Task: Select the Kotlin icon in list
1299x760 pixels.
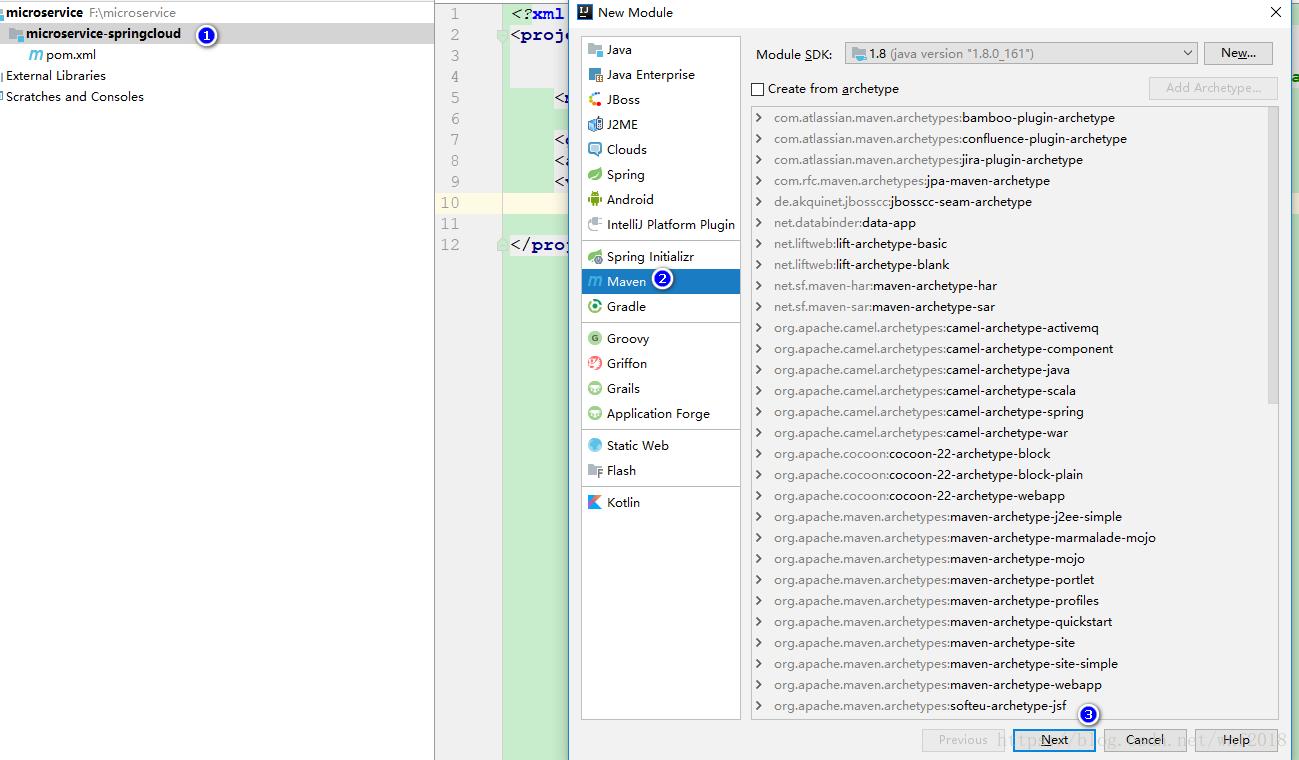Action: [595, 503]
